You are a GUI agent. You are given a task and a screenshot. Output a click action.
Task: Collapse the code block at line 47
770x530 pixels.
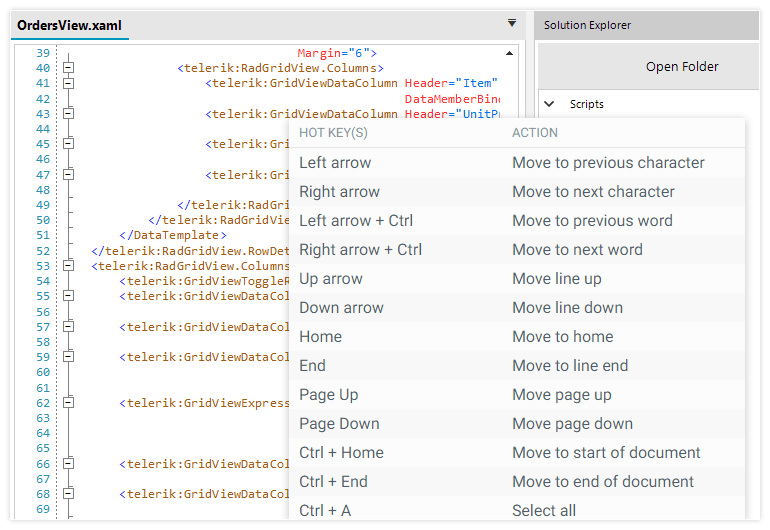[69, 175]
